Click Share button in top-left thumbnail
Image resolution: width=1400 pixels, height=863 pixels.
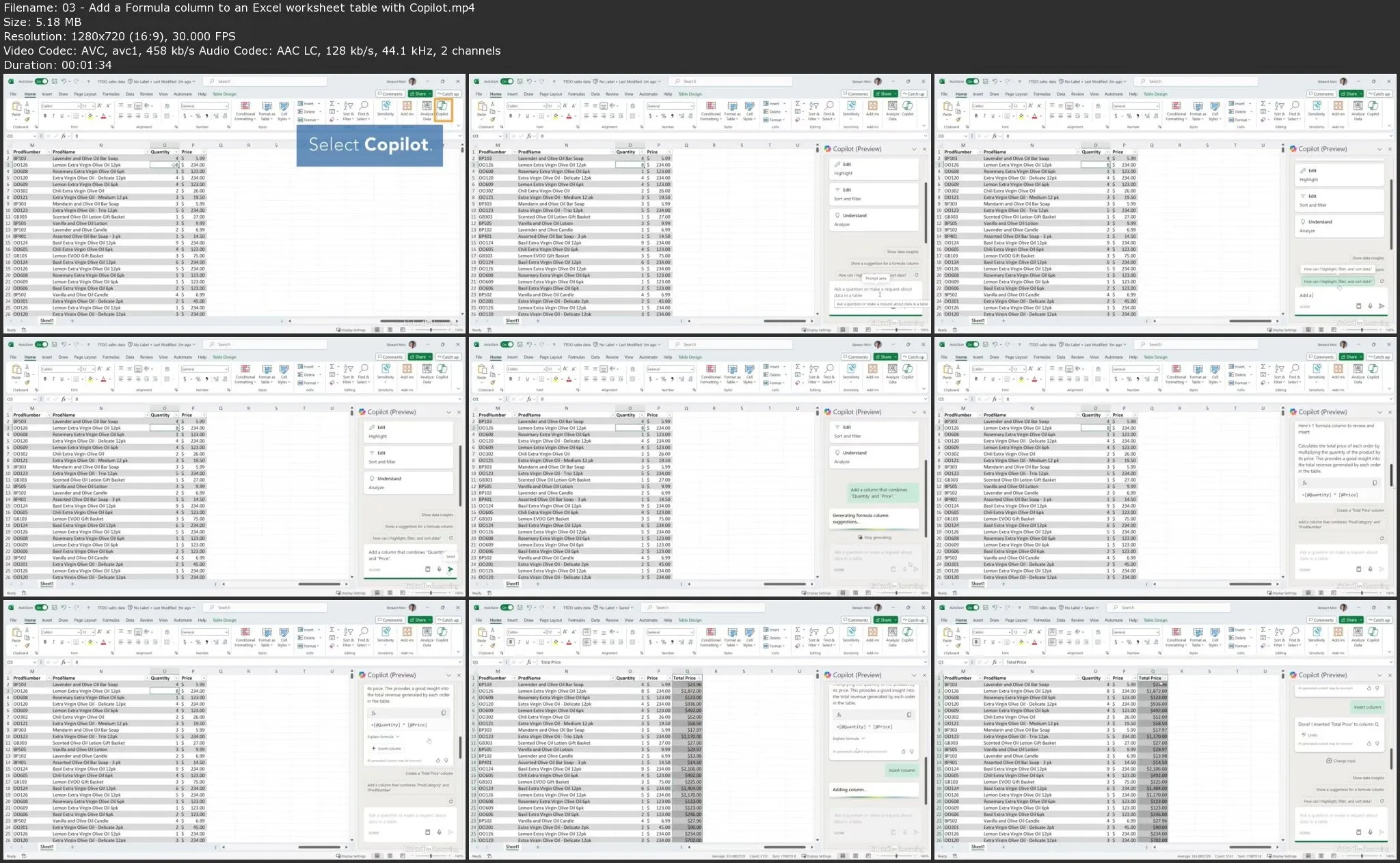click(x=420, y=94)
